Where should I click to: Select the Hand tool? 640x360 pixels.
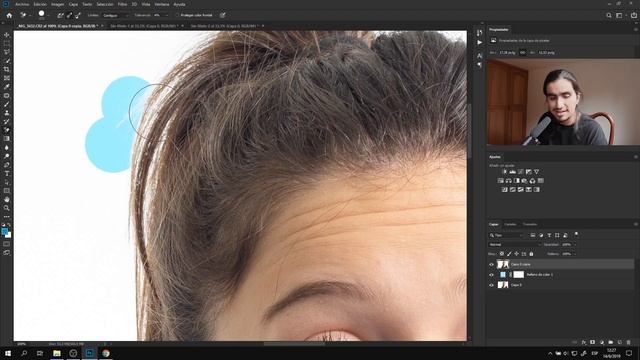click(x=7, y=200)
